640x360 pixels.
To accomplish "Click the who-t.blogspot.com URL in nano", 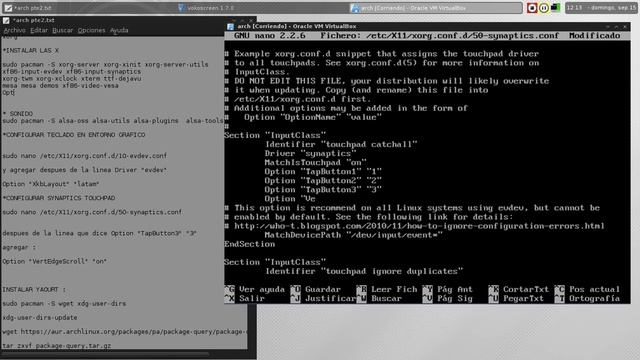I will pos(419,226).
